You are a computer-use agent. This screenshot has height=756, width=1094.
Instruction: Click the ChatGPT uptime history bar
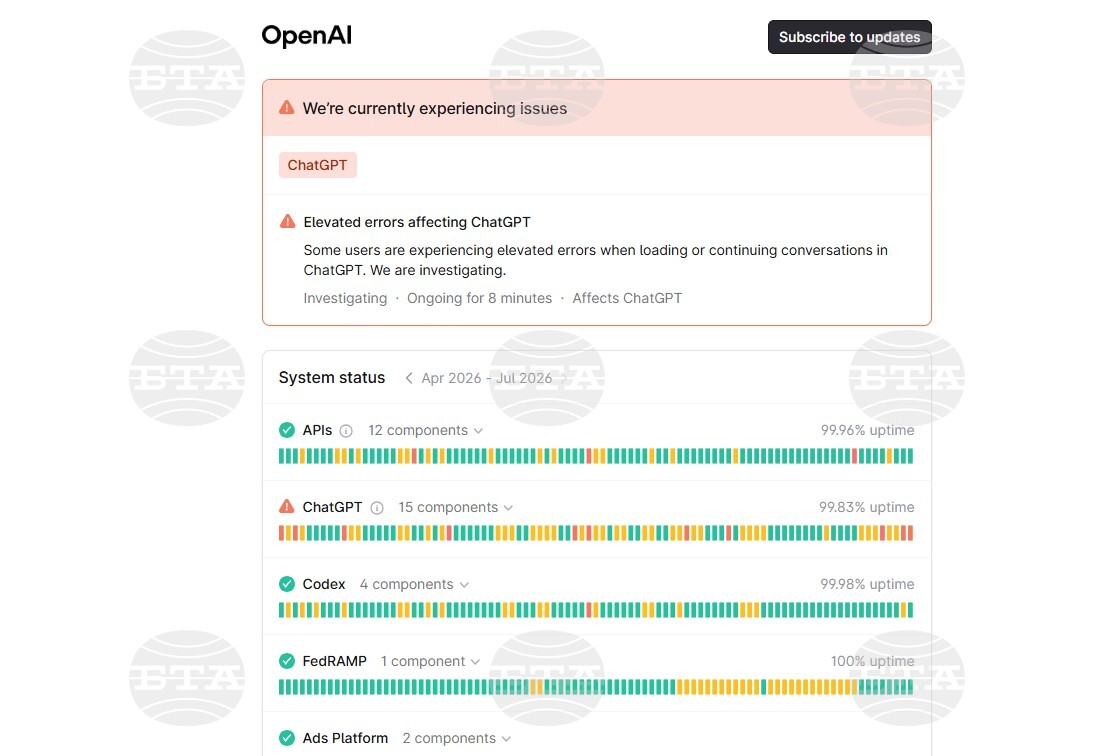[x=596, y=534]
